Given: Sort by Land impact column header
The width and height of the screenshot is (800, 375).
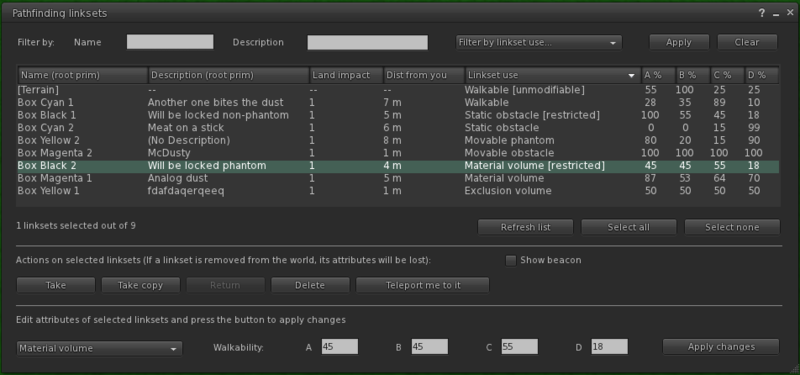Looking at the screenshot, I should [x=347, y=75].
